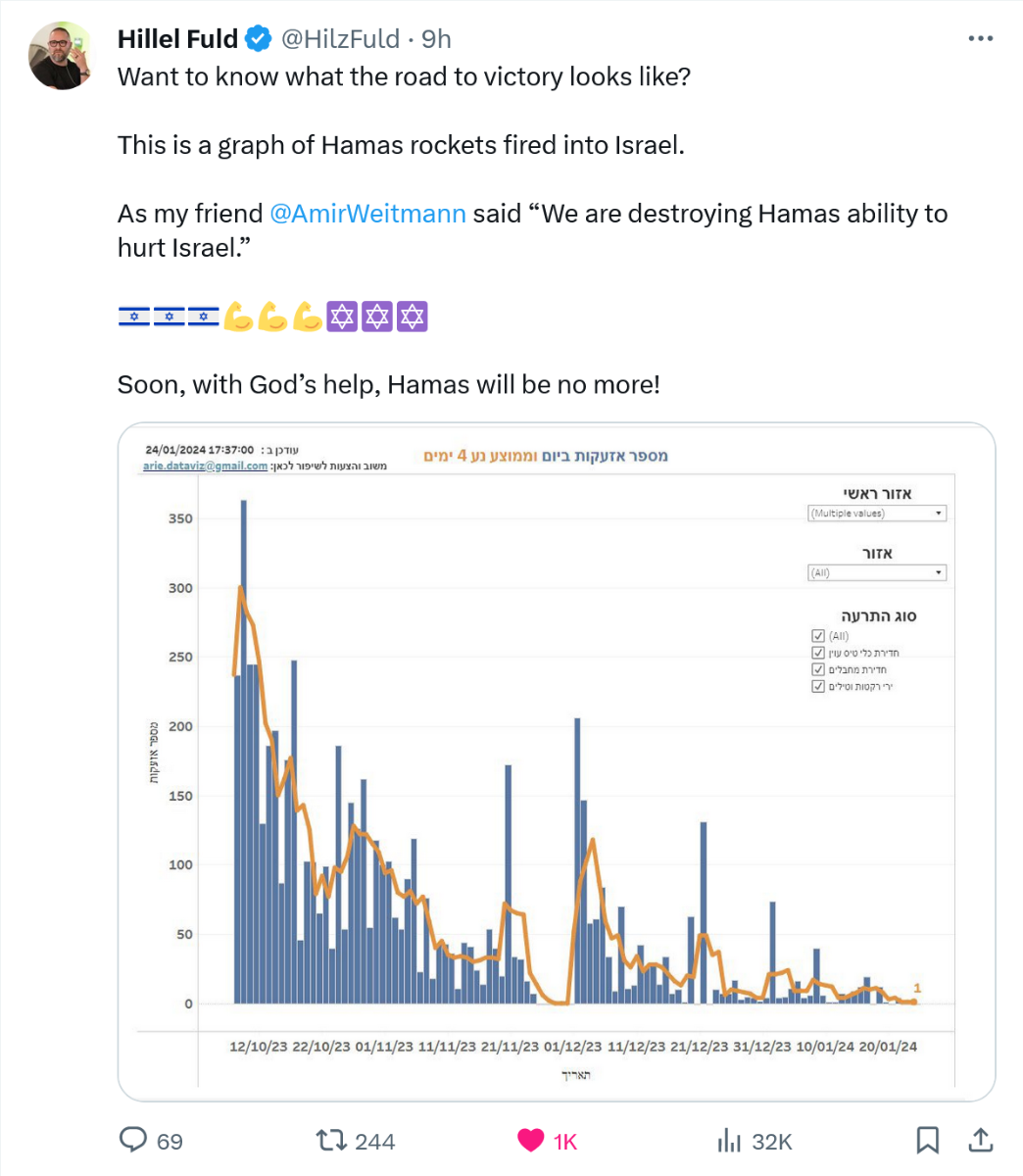Bookmark this tweet
This screenshot has height=1176, width=1023.
(927, 1141)
